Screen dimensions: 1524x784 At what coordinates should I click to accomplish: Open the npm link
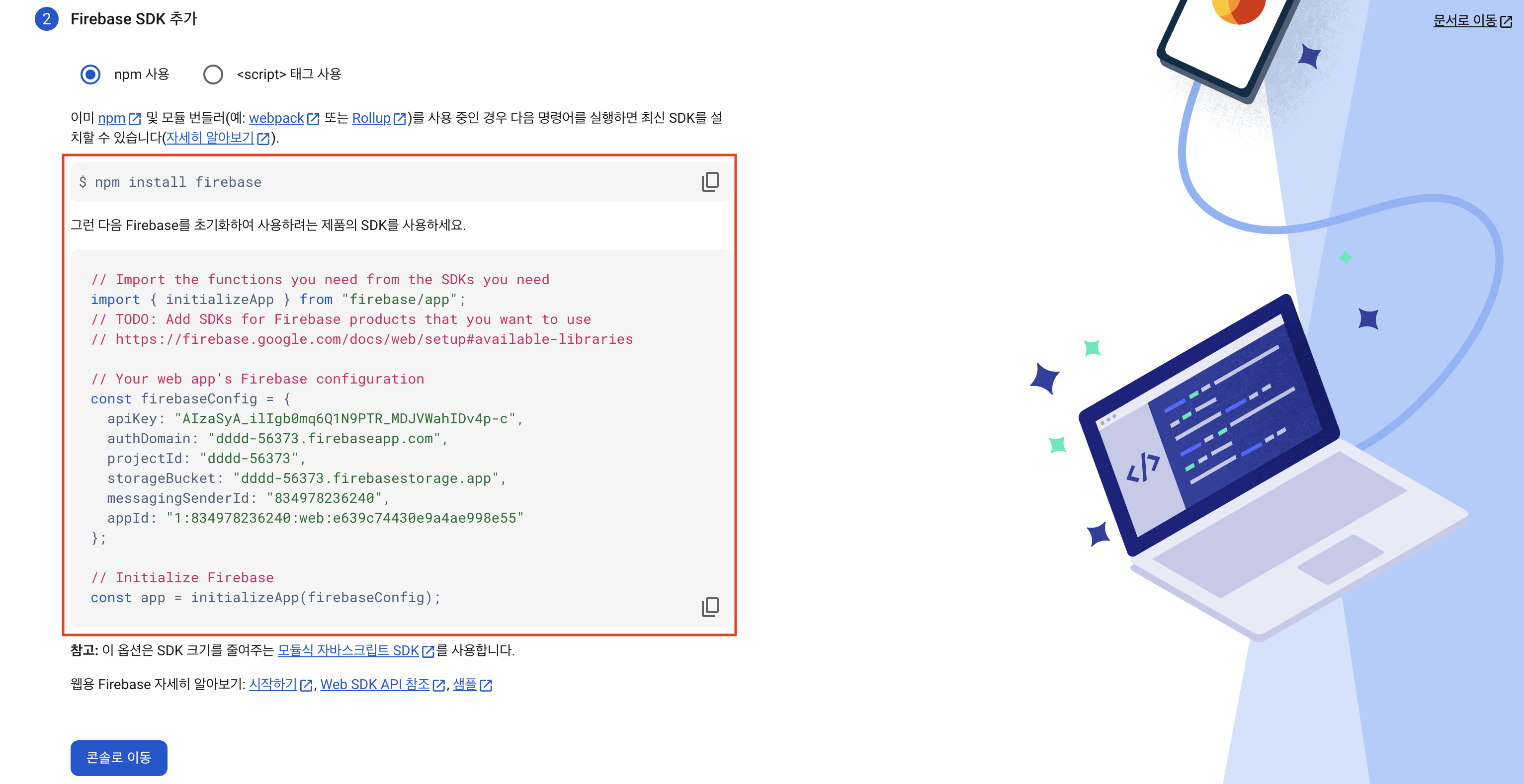tap(112, 118)
